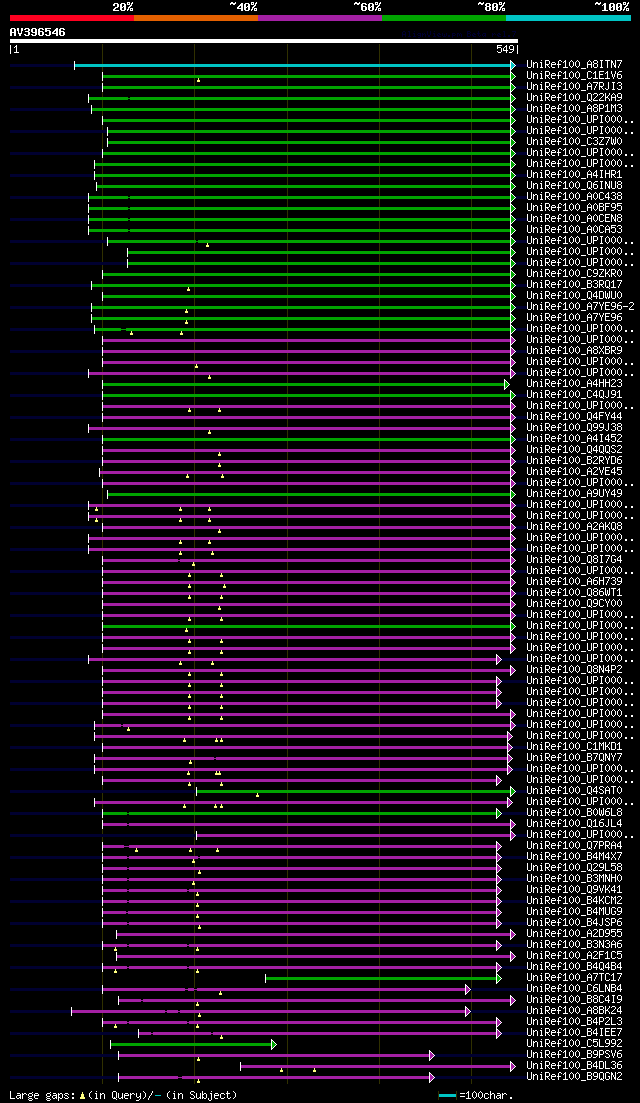Click the UniRef100_B7QNY7 label
Viewport: 640px width, 1103px height.
574,757
